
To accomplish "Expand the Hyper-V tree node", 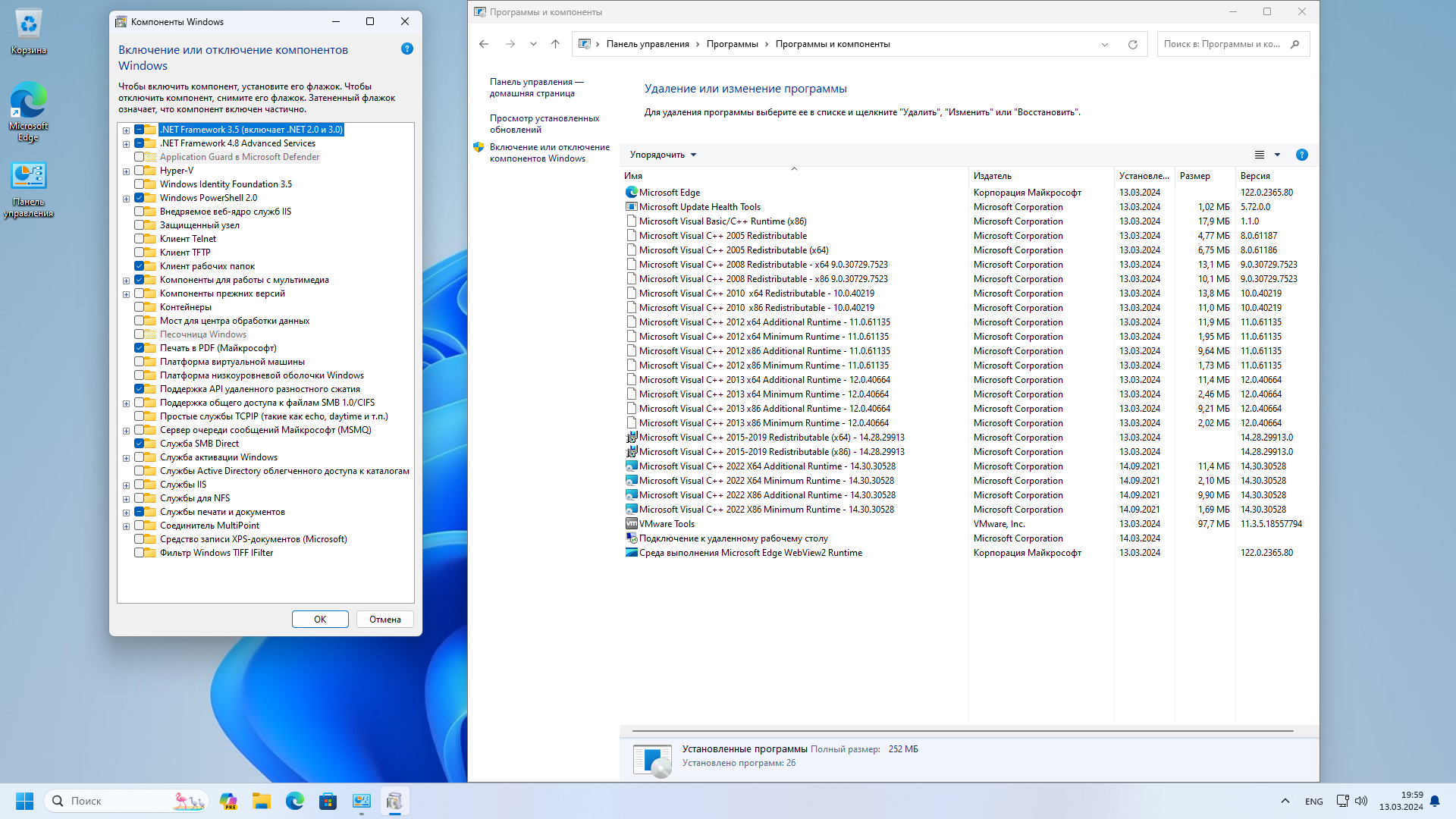I will tap(126, 171).
